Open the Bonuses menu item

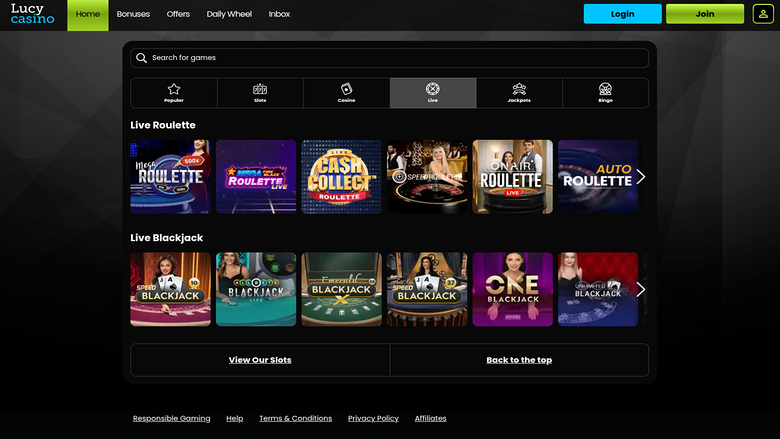pos(133,15)
